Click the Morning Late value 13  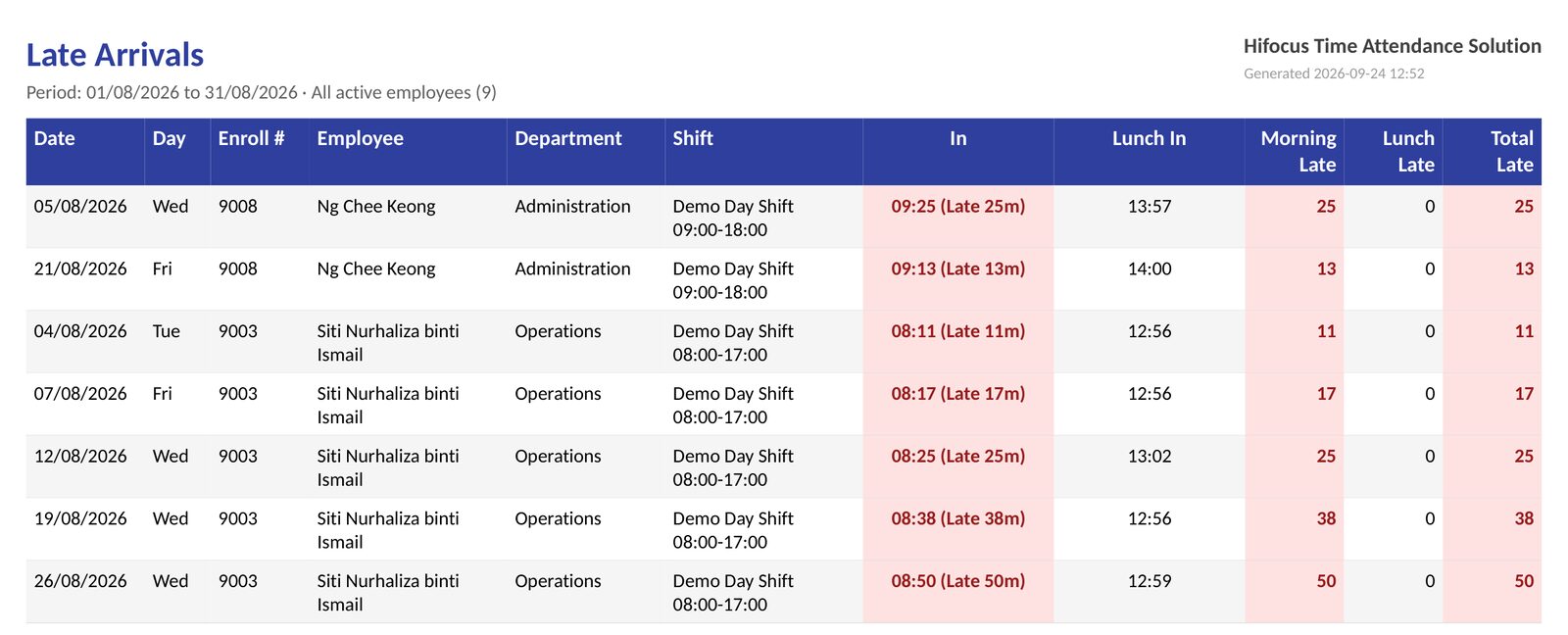(1326, 269)
